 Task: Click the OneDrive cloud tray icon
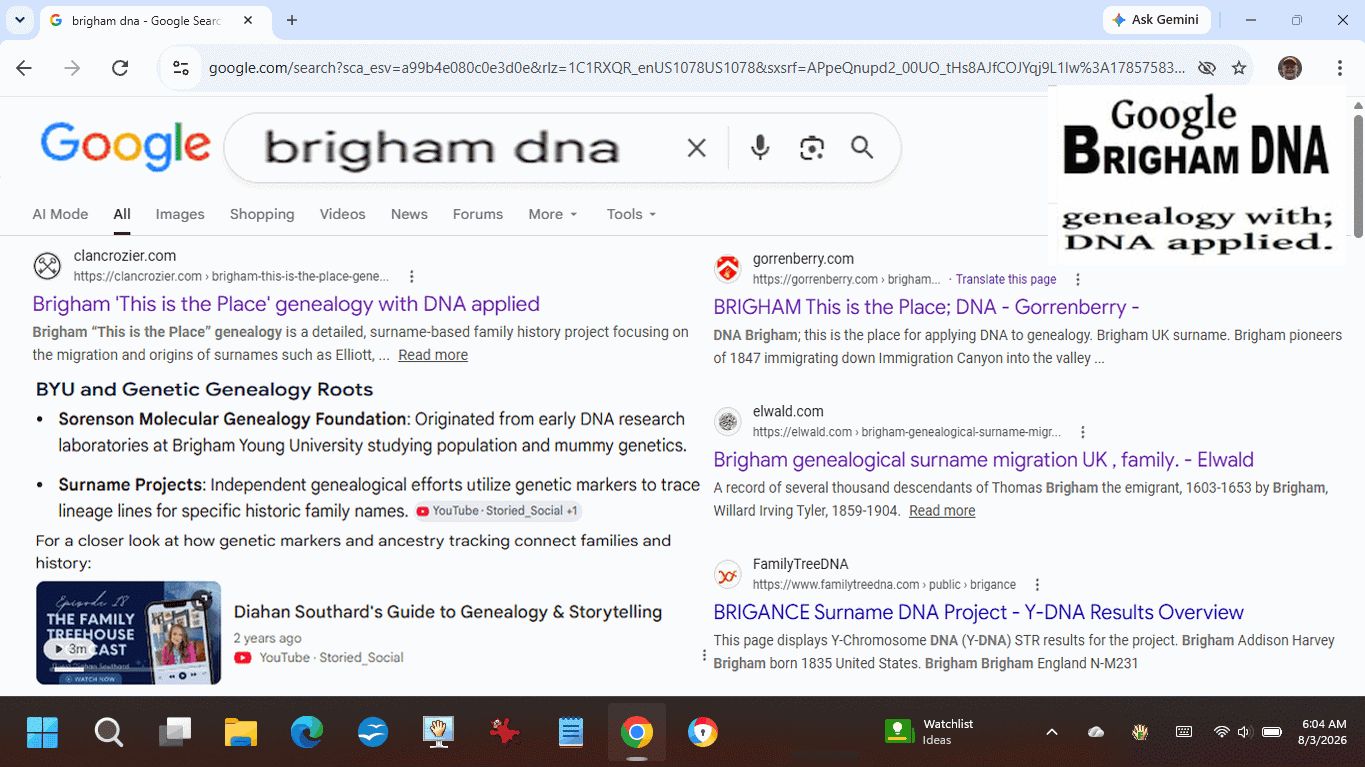(1096, 732)
